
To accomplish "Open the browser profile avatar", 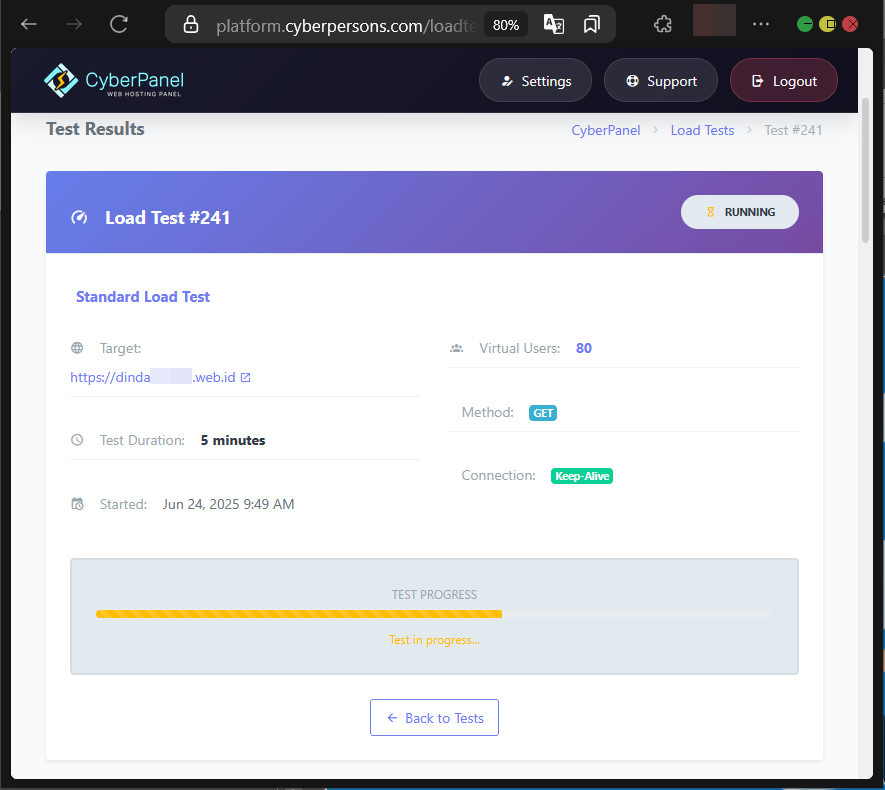I will coord(714,20).
